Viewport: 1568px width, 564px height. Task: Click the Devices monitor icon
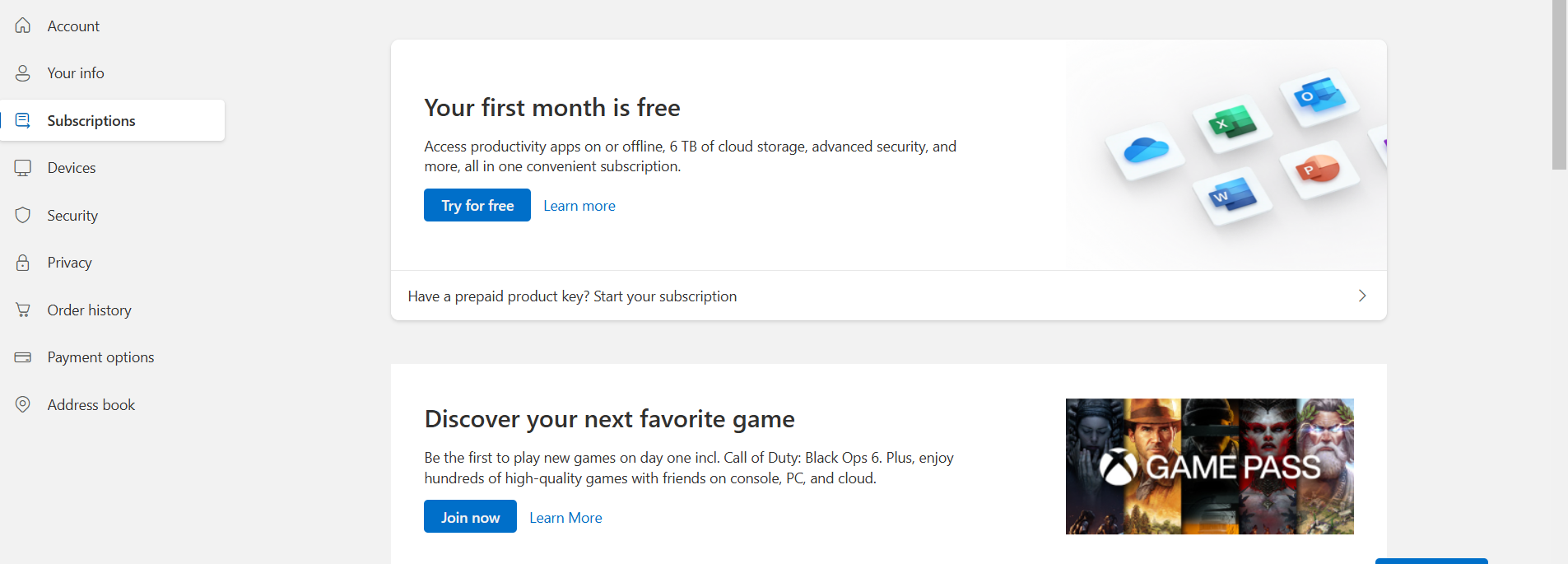click(x=23, y=168)
